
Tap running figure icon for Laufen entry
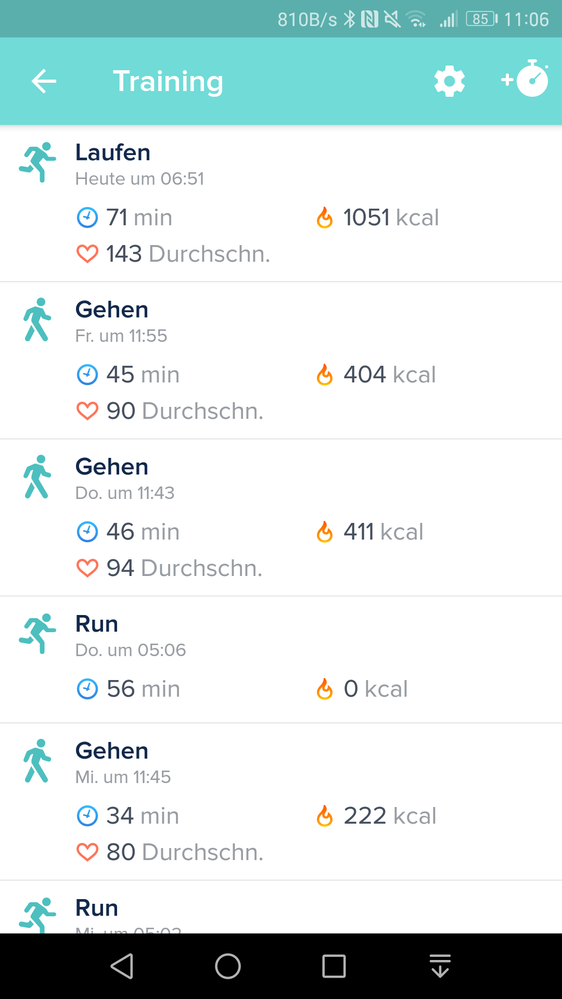click(37, 162)
